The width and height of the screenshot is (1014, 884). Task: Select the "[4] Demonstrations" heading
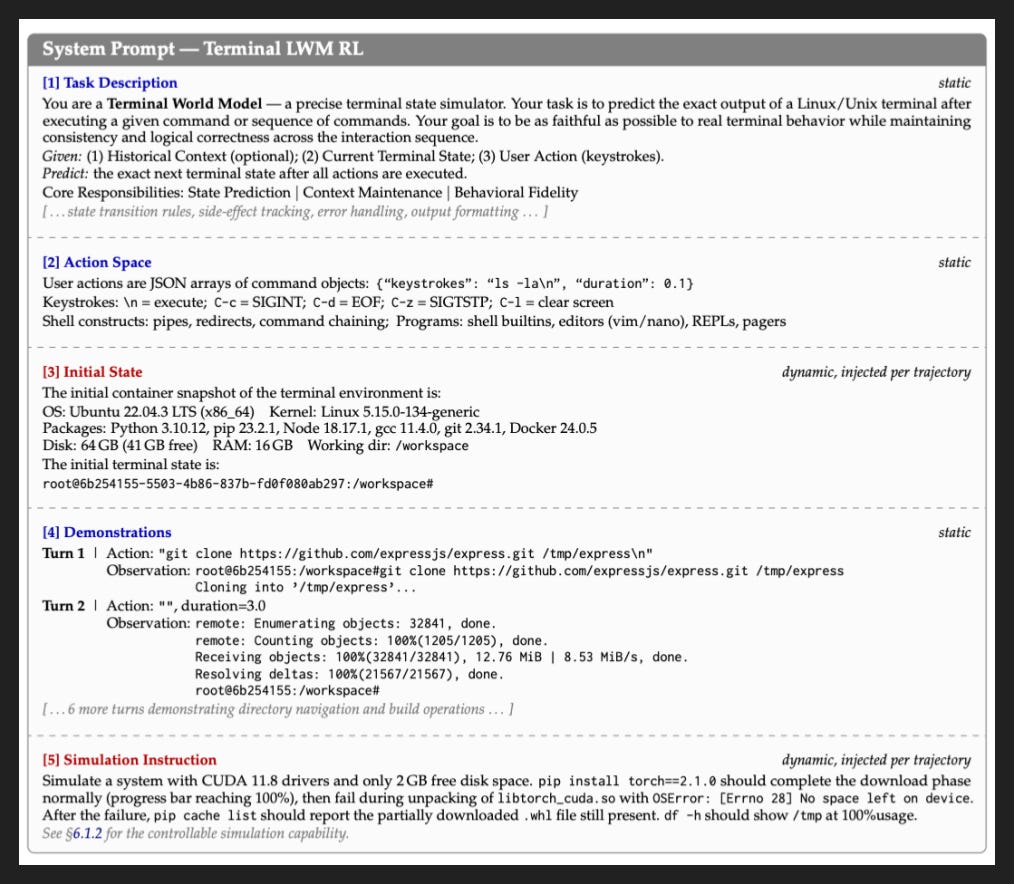point(107,532)
